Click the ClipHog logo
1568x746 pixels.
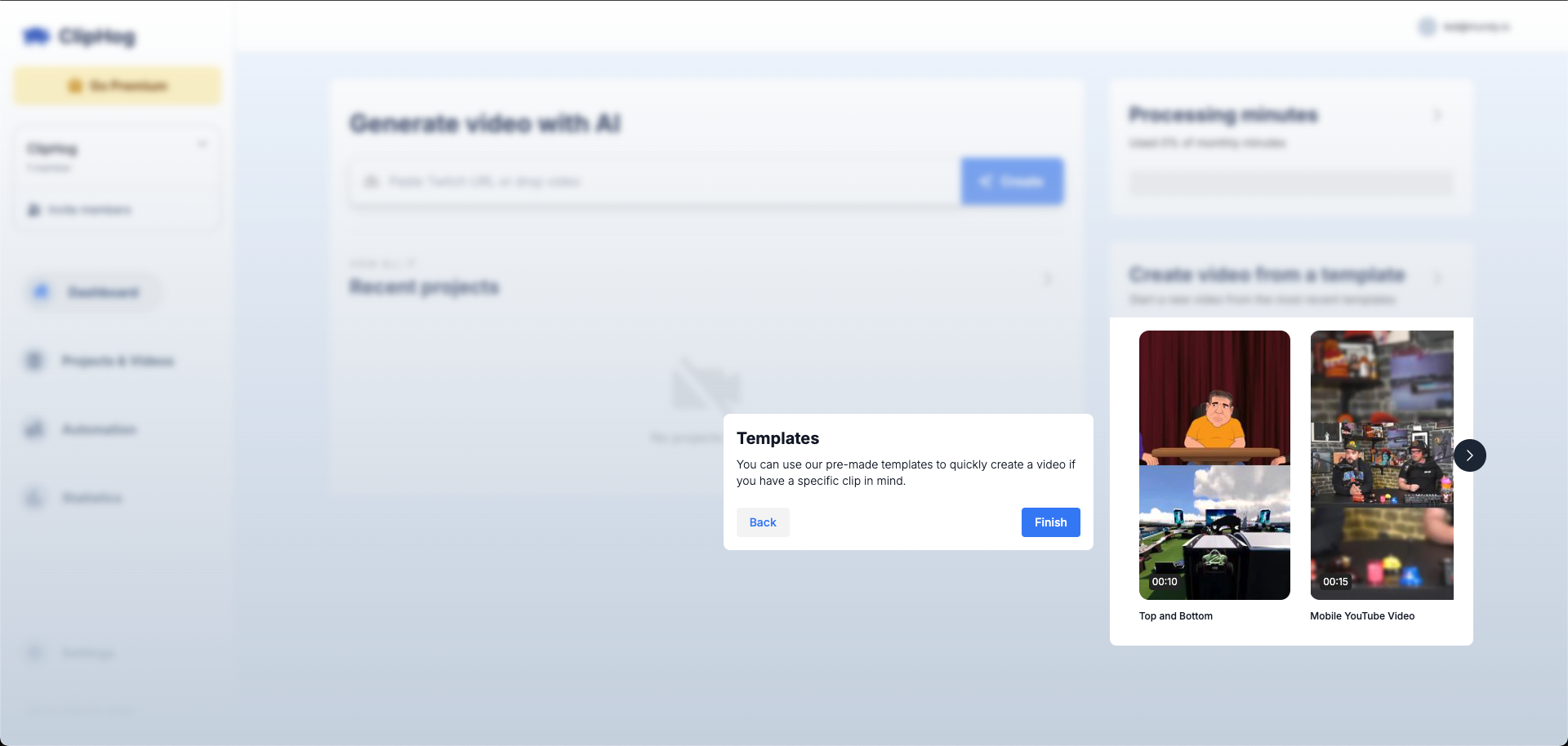pyautogui.click(x=79, y=36)
